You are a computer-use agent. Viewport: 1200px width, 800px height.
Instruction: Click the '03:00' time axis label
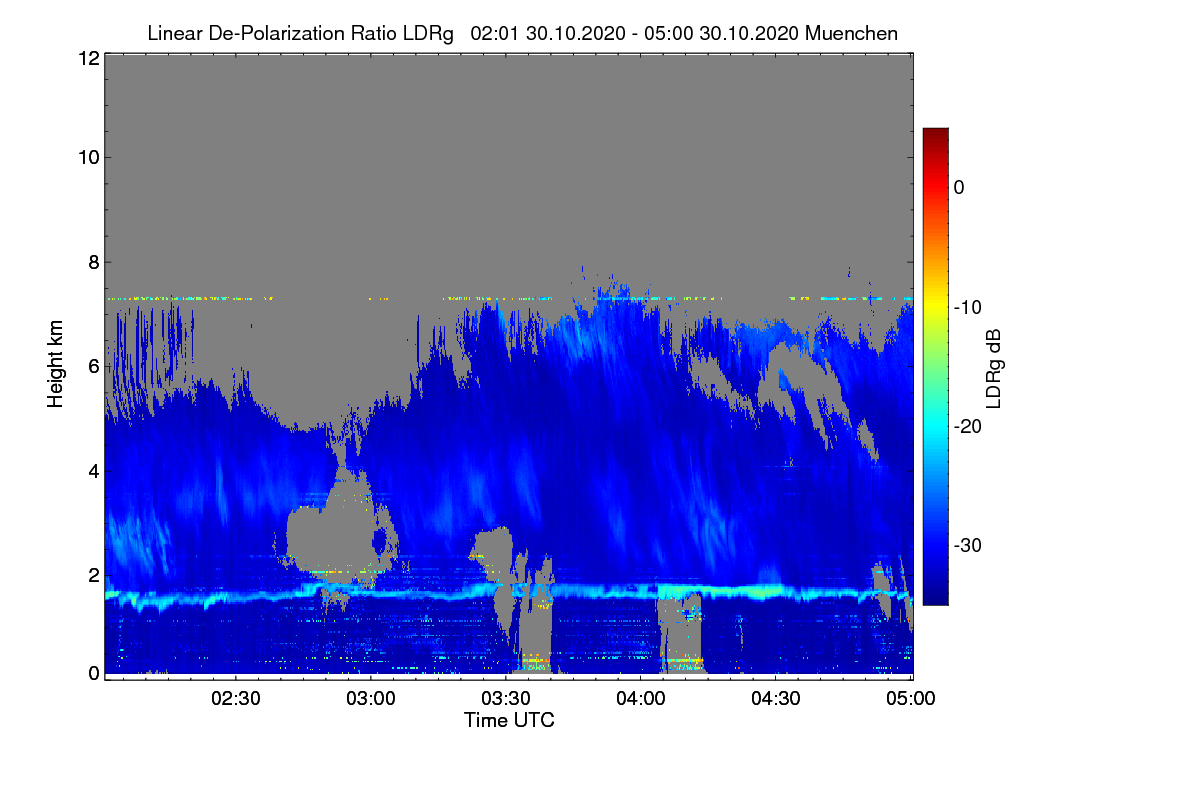[x=371, y=698]
